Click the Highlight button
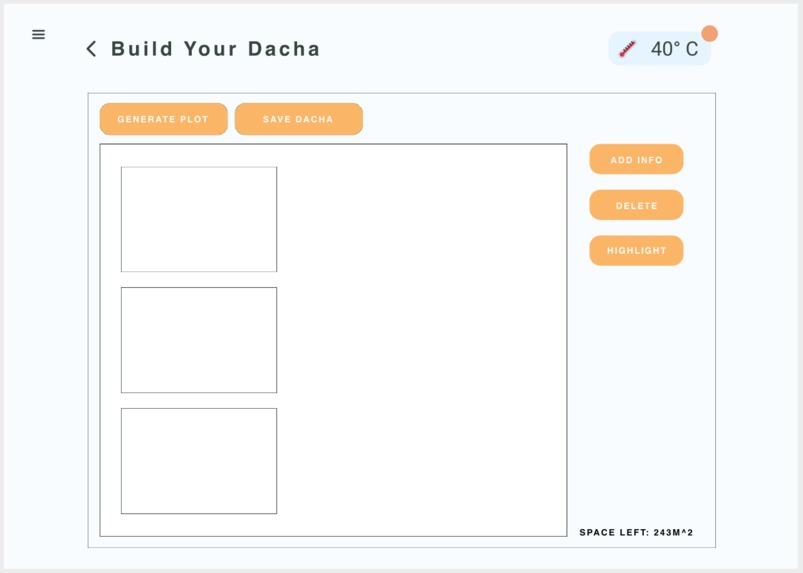 click(x=636, y=250)
